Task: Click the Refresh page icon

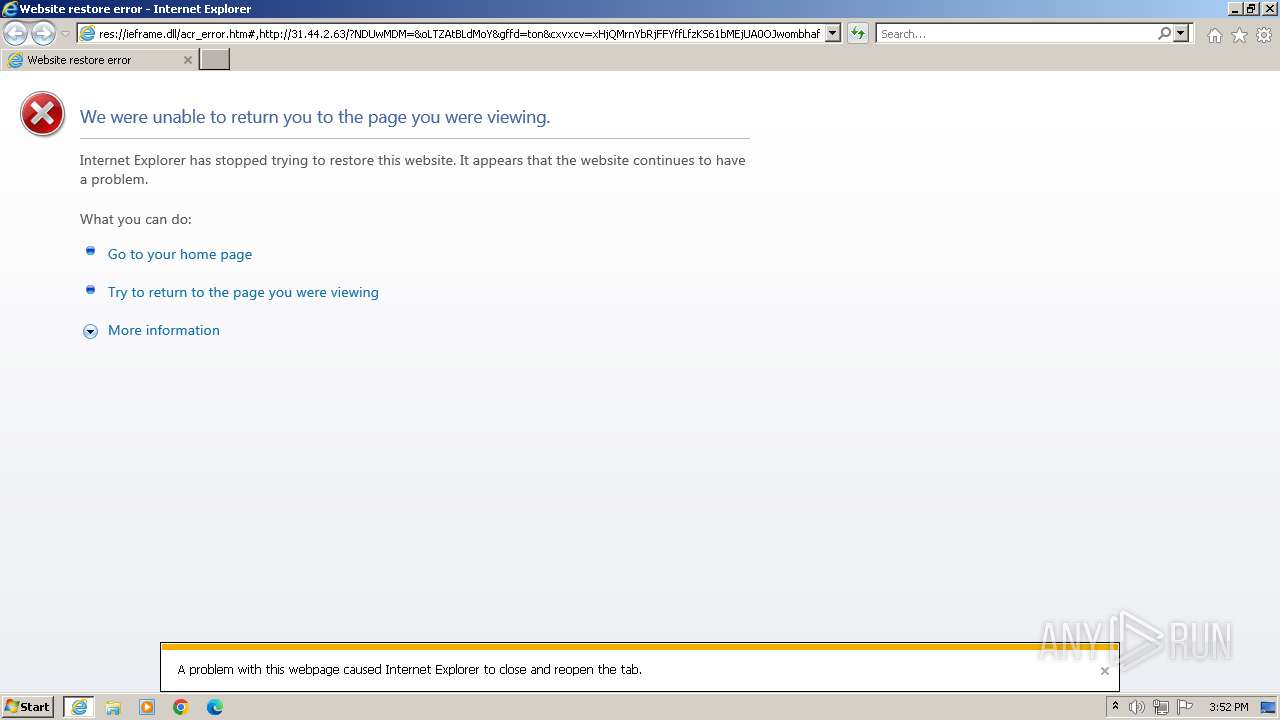Action: tap(857, 34)
